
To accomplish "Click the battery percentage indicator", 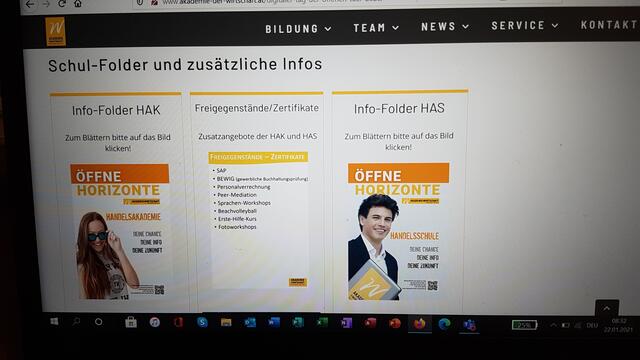I will click(524, 325).
